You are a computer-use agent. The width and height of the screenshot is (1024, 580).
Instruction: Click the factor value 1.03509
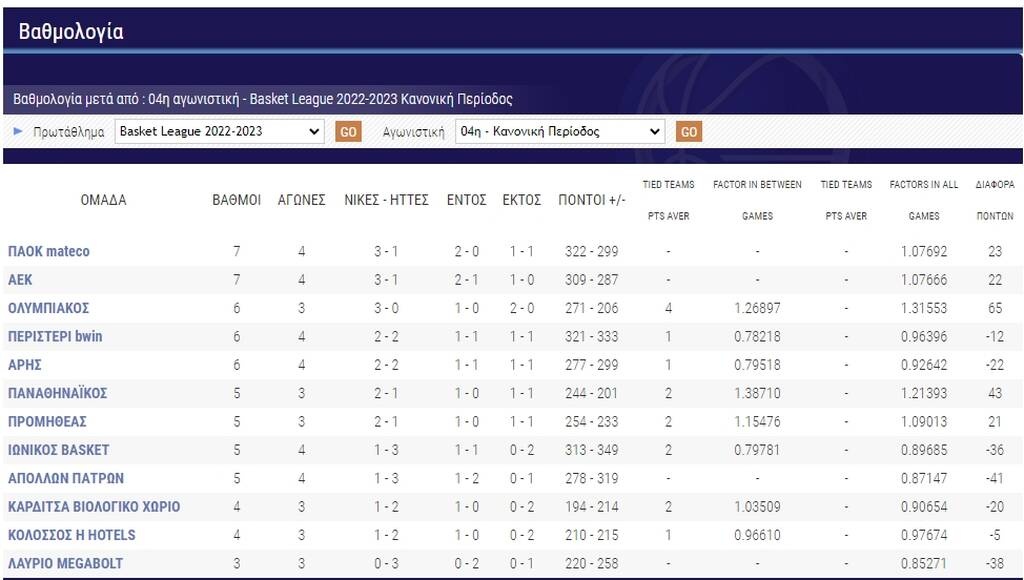pos(758,507)
